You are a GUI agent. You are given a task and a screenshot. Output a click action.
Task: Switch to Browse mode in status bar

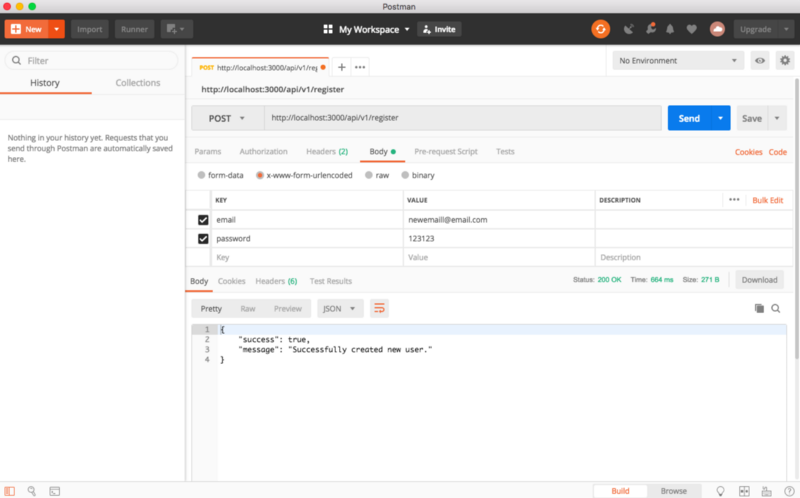pos(673,491)
